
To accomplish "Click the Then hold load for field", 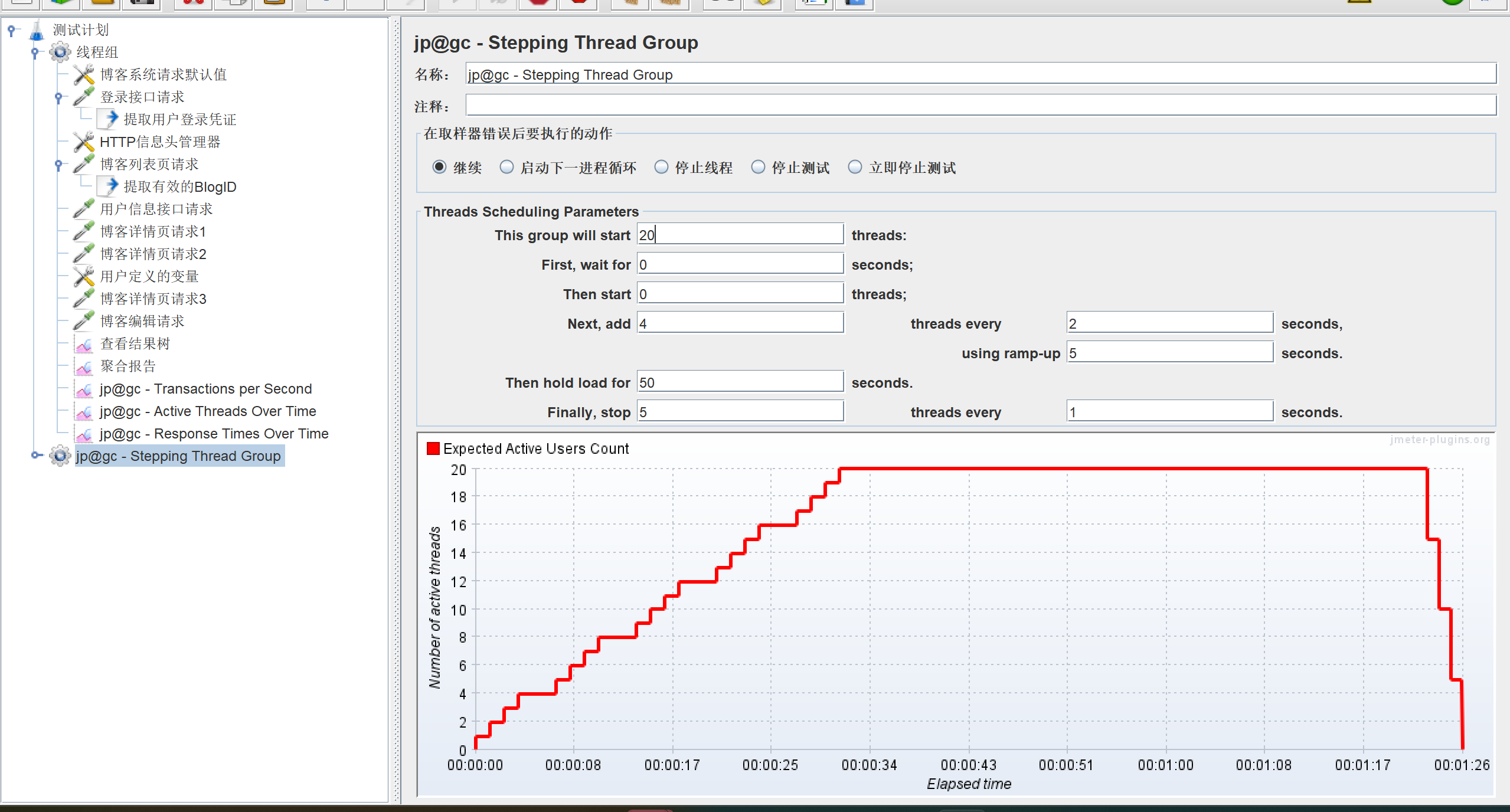I will (x=740, y=382).
